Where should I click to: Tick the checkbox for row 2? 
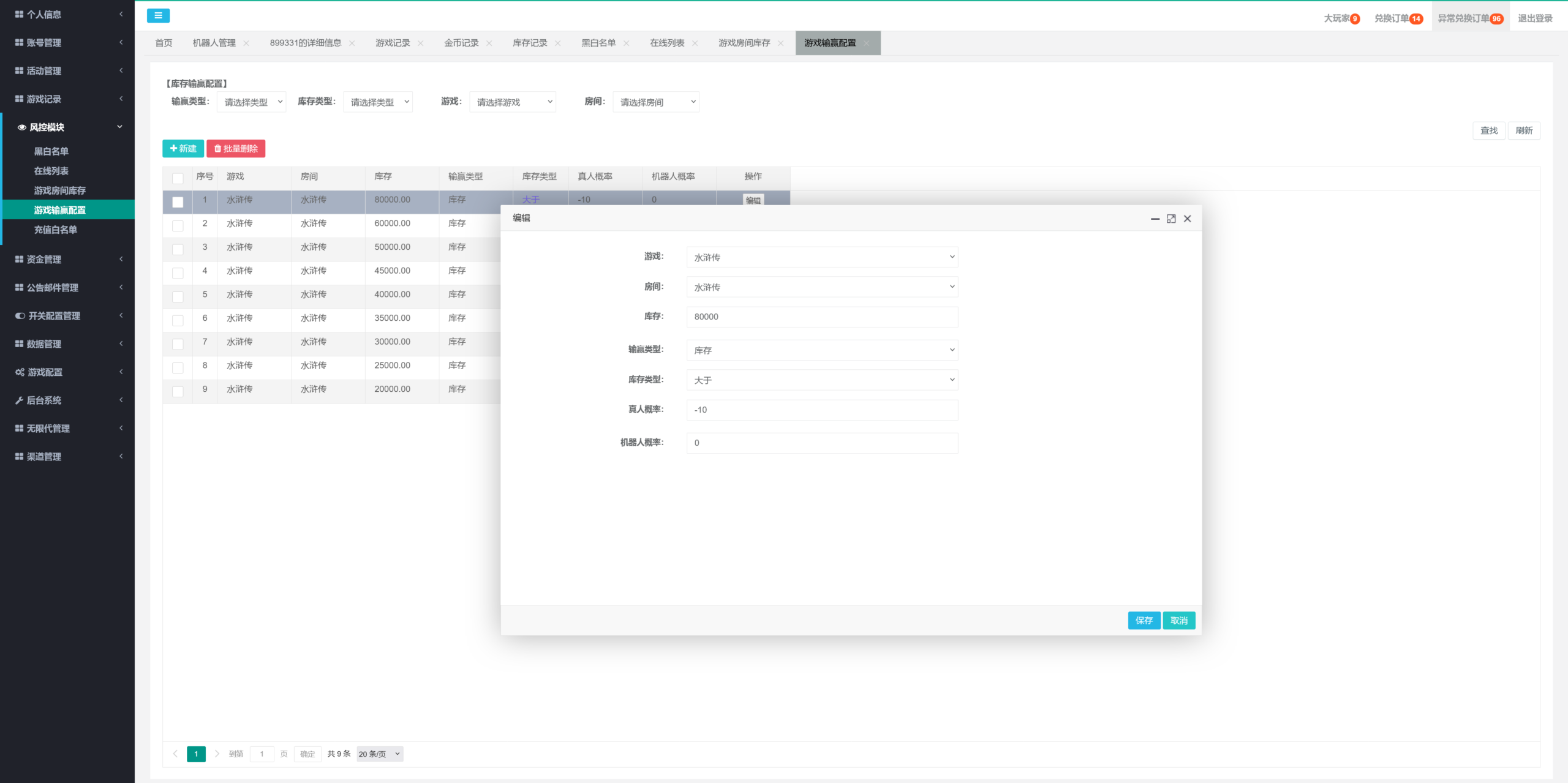[178, 225]
